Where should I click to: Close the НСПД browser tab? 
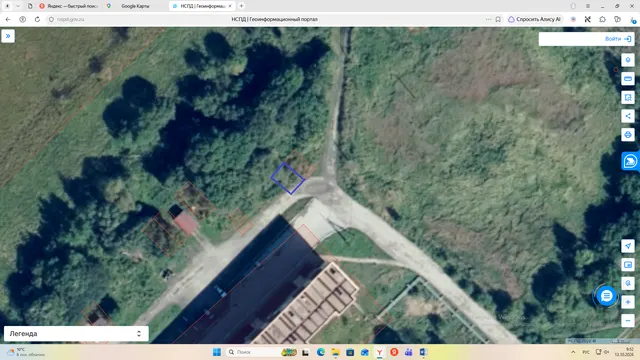(230, 6)
